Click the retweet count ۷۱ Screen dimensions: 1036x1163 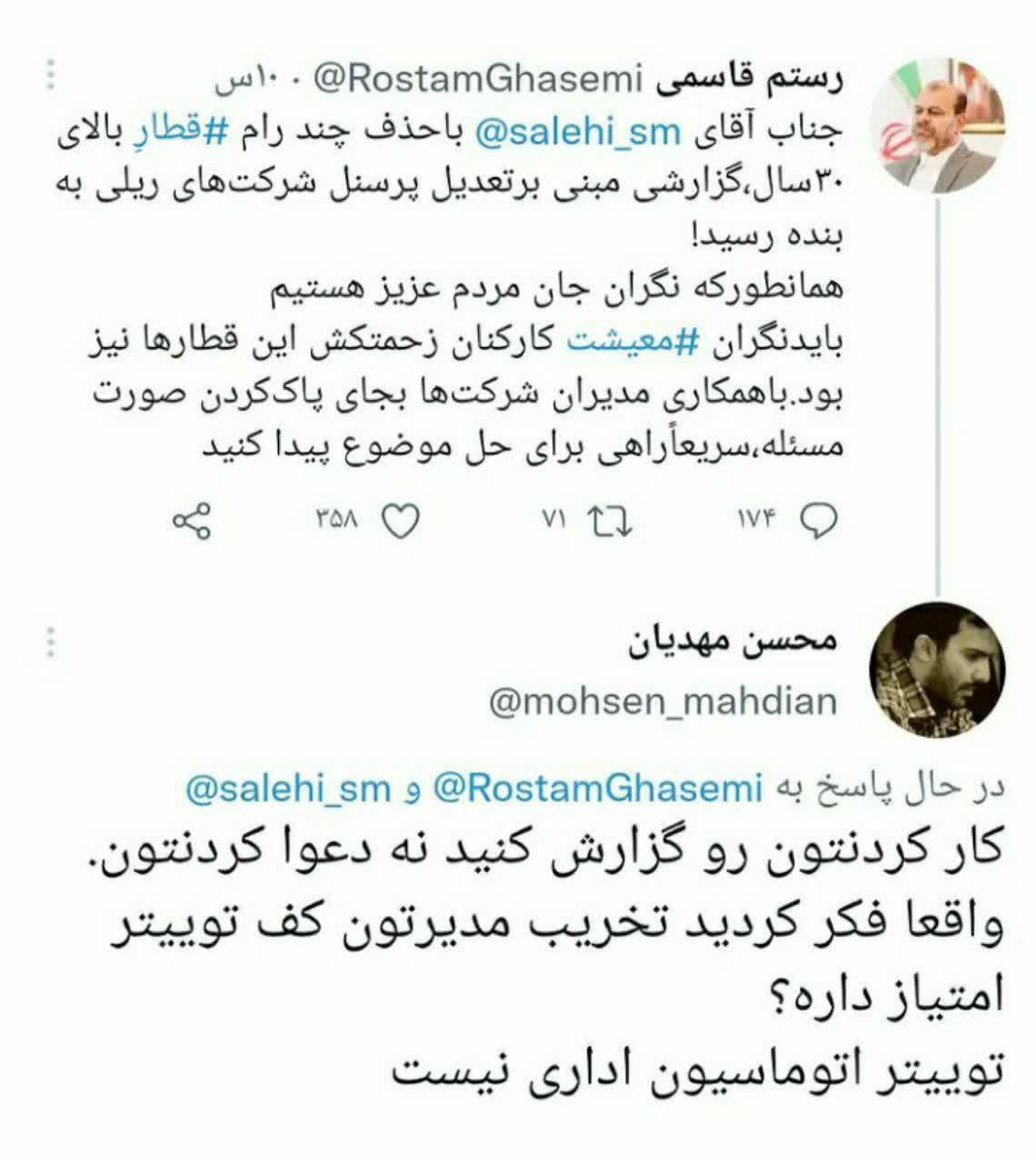click(x=554, y=522)
